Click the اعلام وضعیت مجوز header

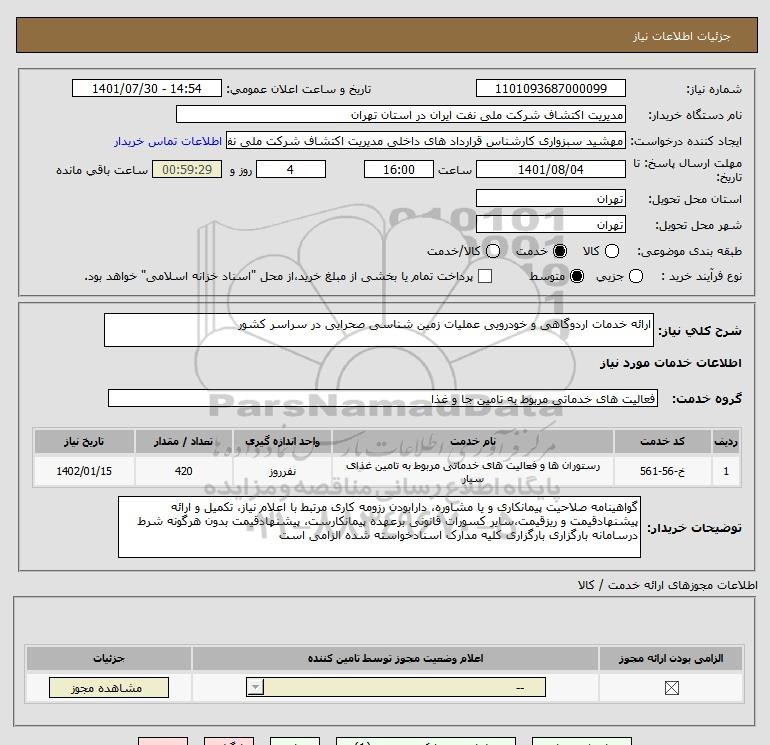pos(395,659)
